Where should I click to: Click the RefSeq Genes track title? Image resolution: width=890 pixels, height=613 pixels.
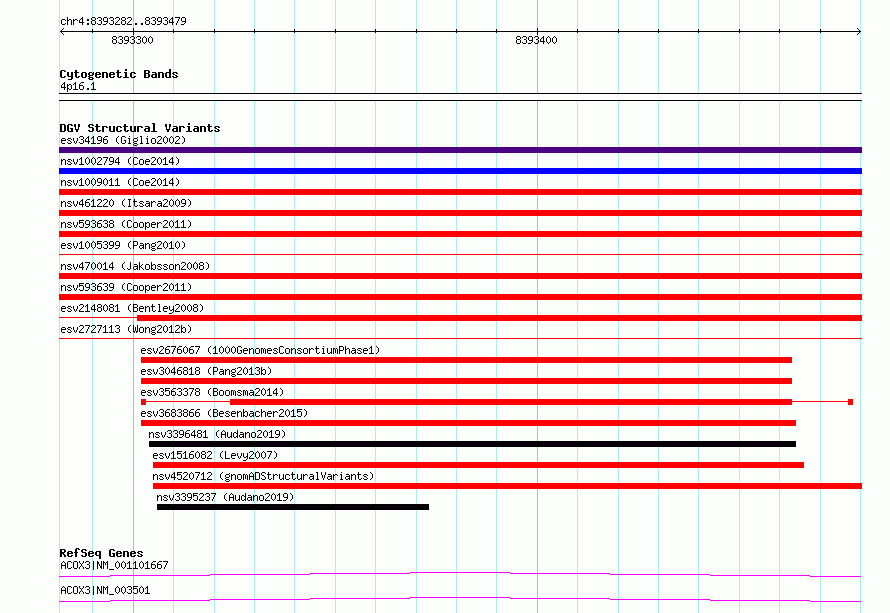tap(101, 553)
